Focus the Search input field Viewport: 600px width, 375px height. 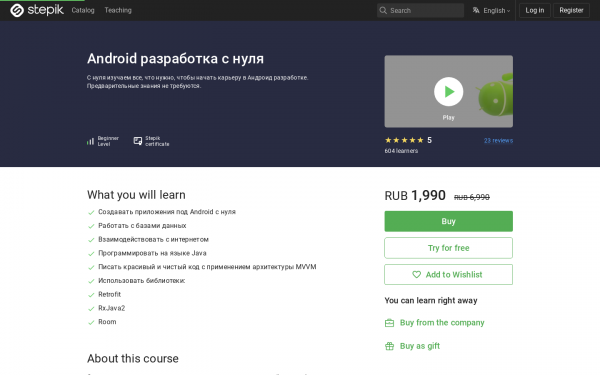(x=420, y=10)
